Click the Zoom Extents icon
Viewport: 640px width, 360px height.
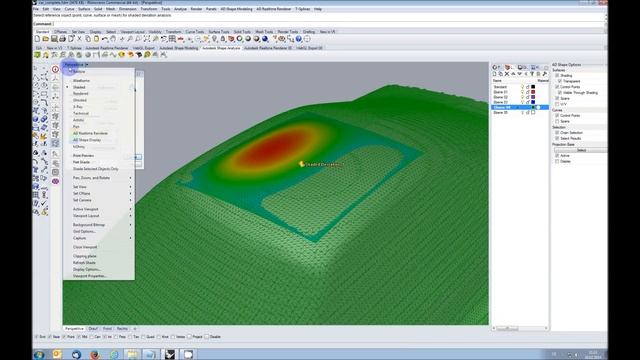147,39
